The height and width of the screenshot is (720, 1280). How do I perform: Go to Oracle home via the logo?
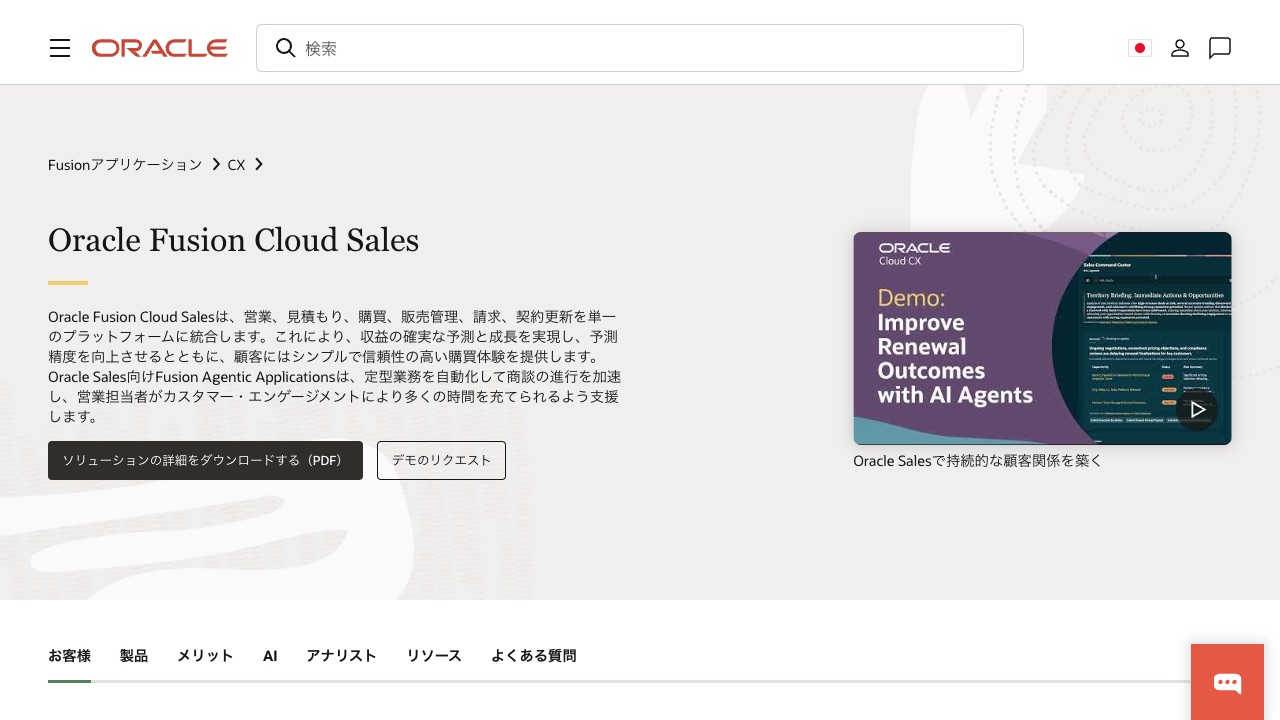[x=160, y=48]
